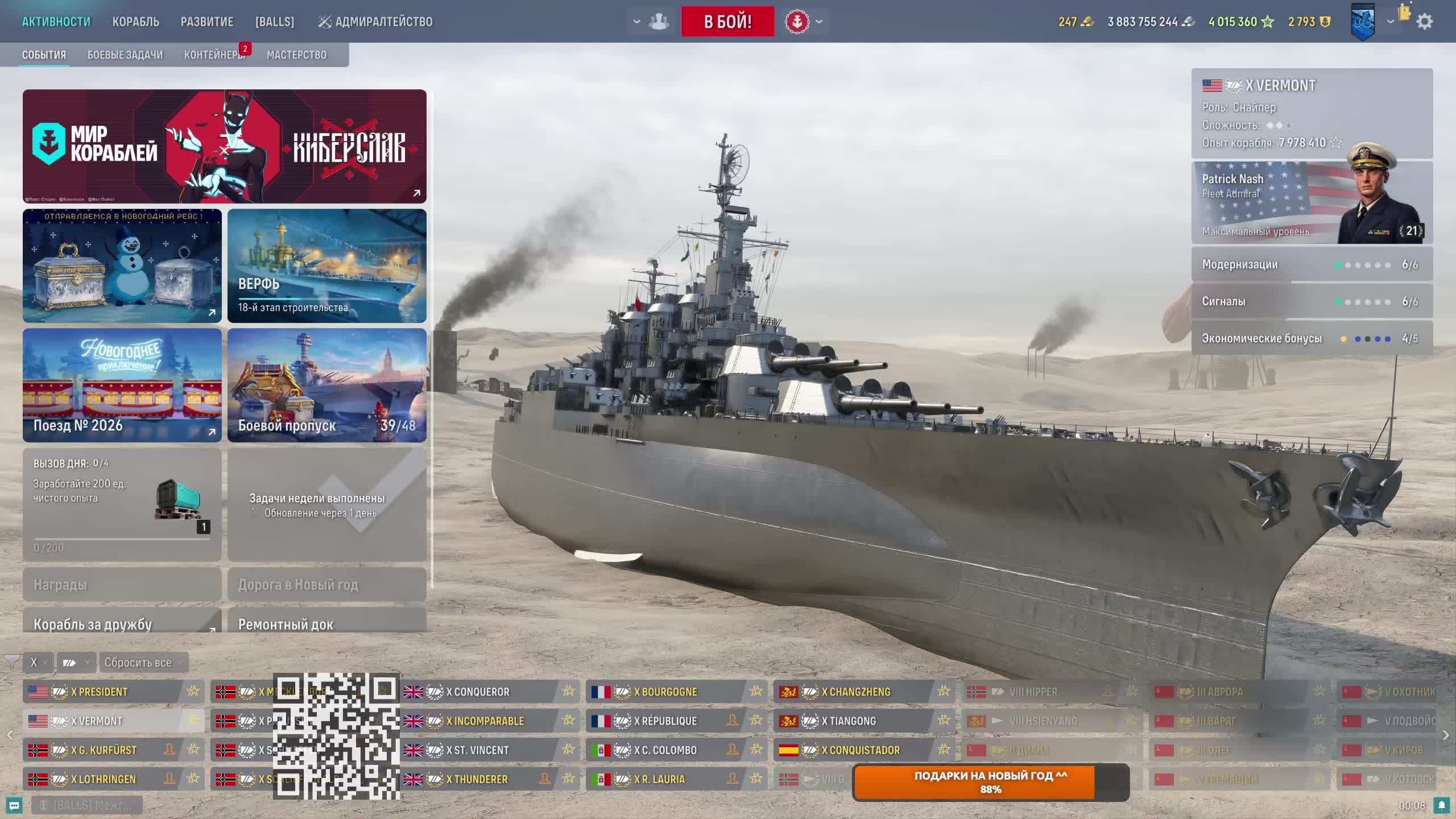Image resolution: width=1456 pixels, height=819 pixels.
Task: Click the Сбросить все filter button
Action: [138, 662]
